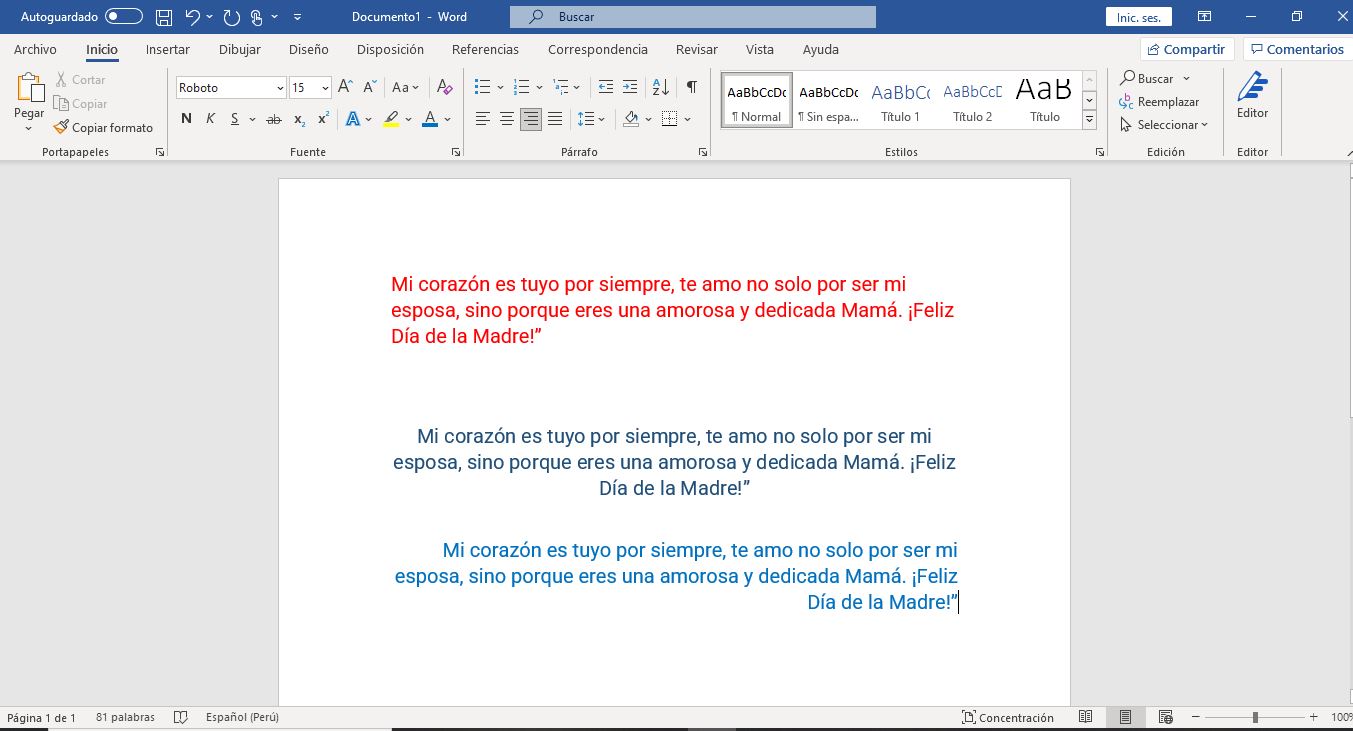Click the Copiar formato paintbrush icon
The image size is (1353, 731).
pyautogui.click(x=61, y=128)
